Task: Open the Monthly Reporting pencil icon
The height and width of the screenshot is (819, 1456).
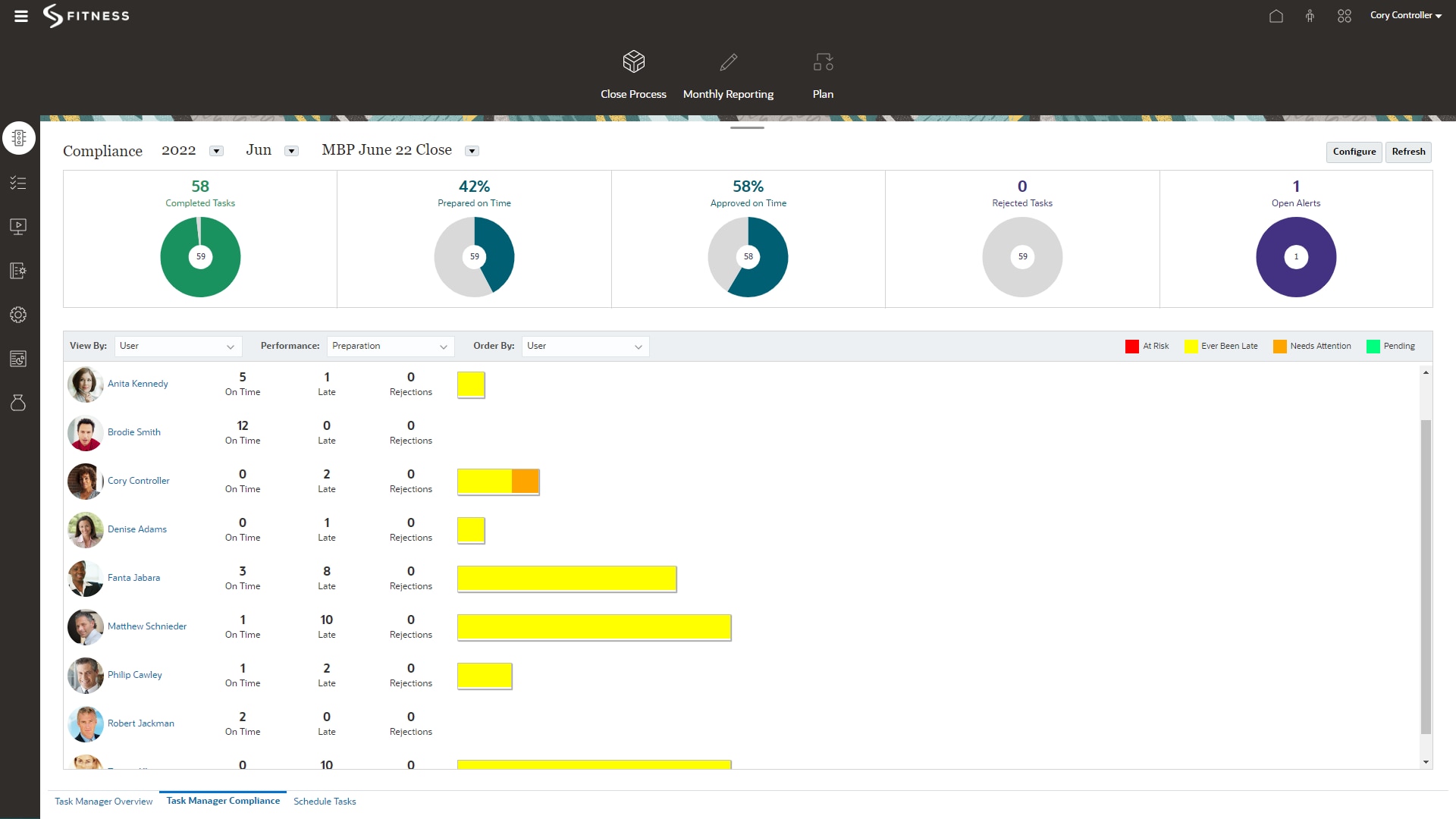Action: click(728, 61)
